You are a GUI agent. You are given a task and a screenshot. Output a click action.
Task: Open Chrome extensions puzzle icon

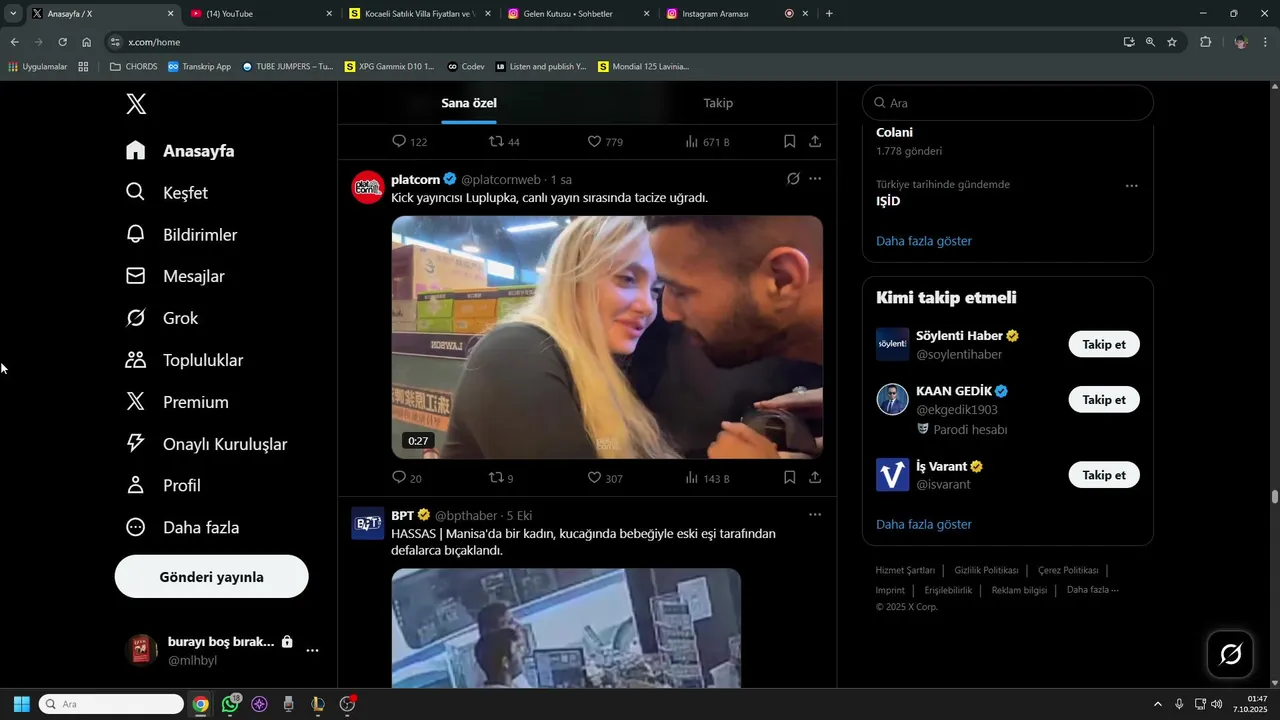tap(1205, 42)
